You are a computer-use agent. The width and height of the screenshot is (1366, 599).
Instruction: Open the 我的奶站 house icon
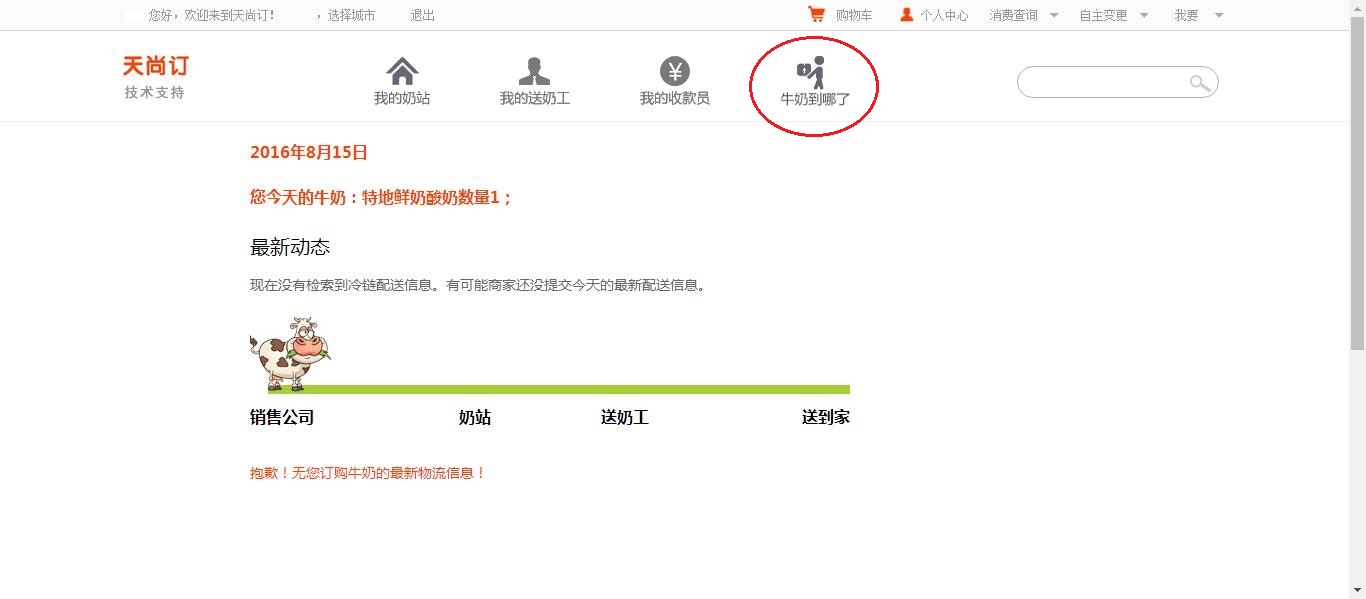coord(402,71)
